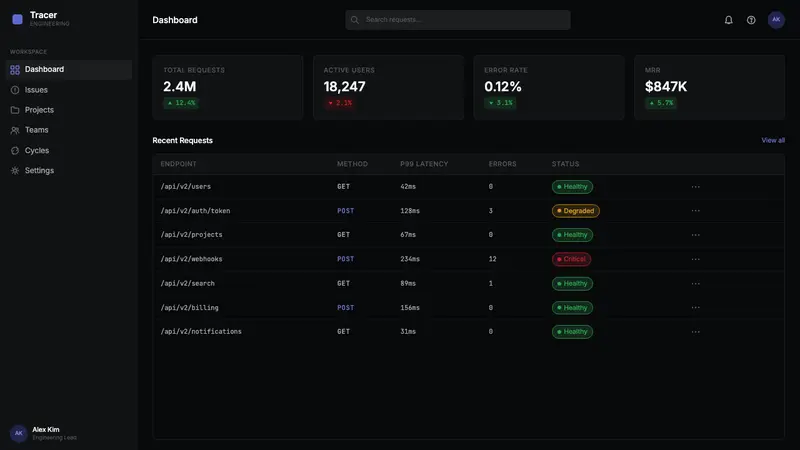The height and width of the screenshot is (450, 800).
Task: Sort by Method column header
Action: pos(352,164)
